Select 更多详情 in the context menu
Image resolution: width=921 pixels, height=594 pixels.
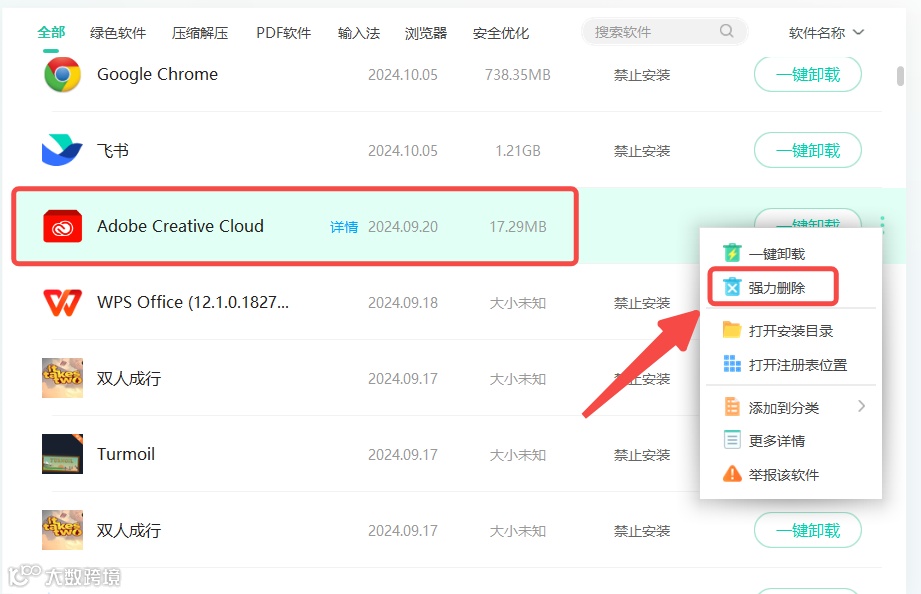click(777, 441)
